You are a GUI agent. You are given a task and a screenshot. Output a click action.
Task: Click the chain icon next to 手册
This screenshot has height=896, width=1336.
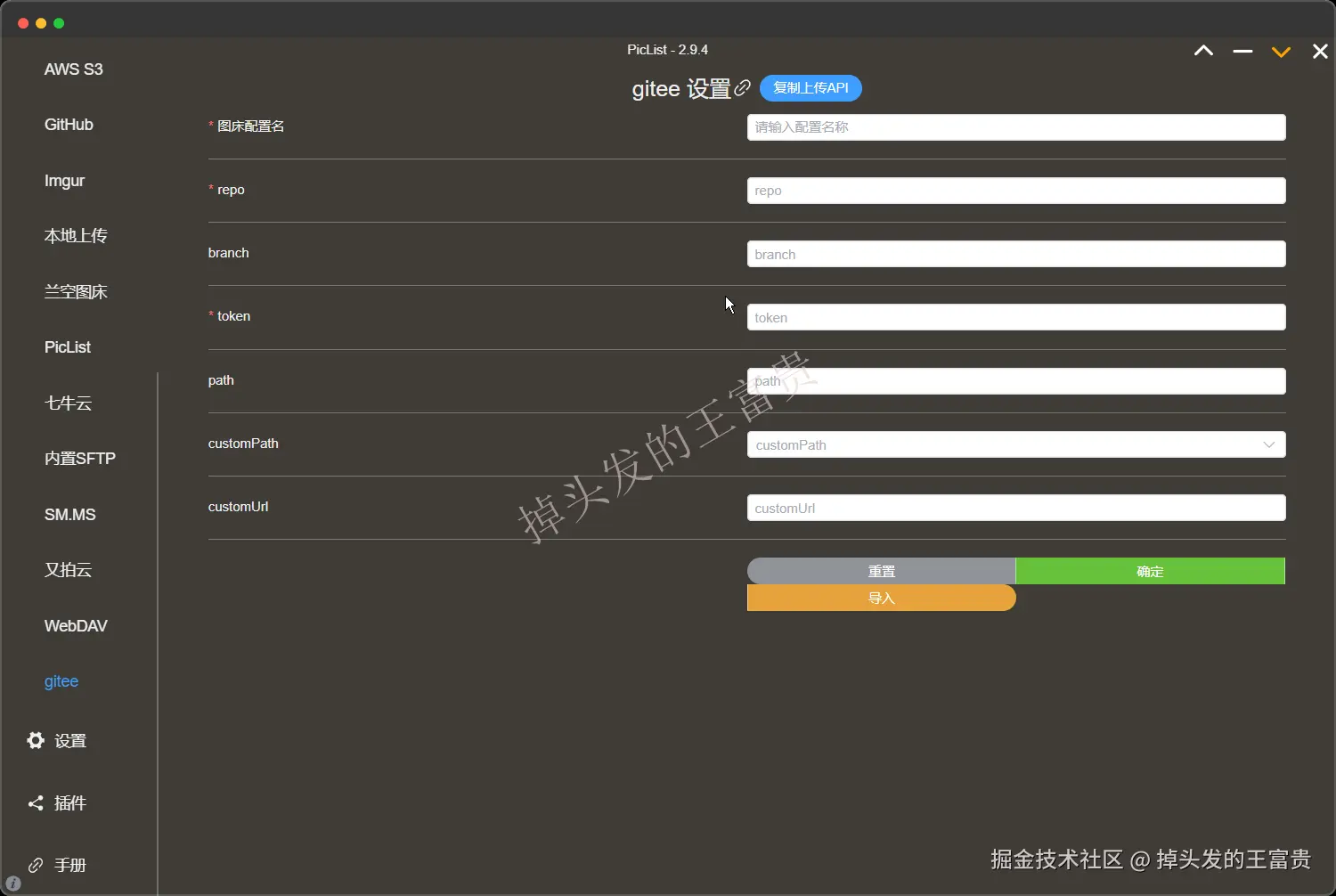point(36,865)
